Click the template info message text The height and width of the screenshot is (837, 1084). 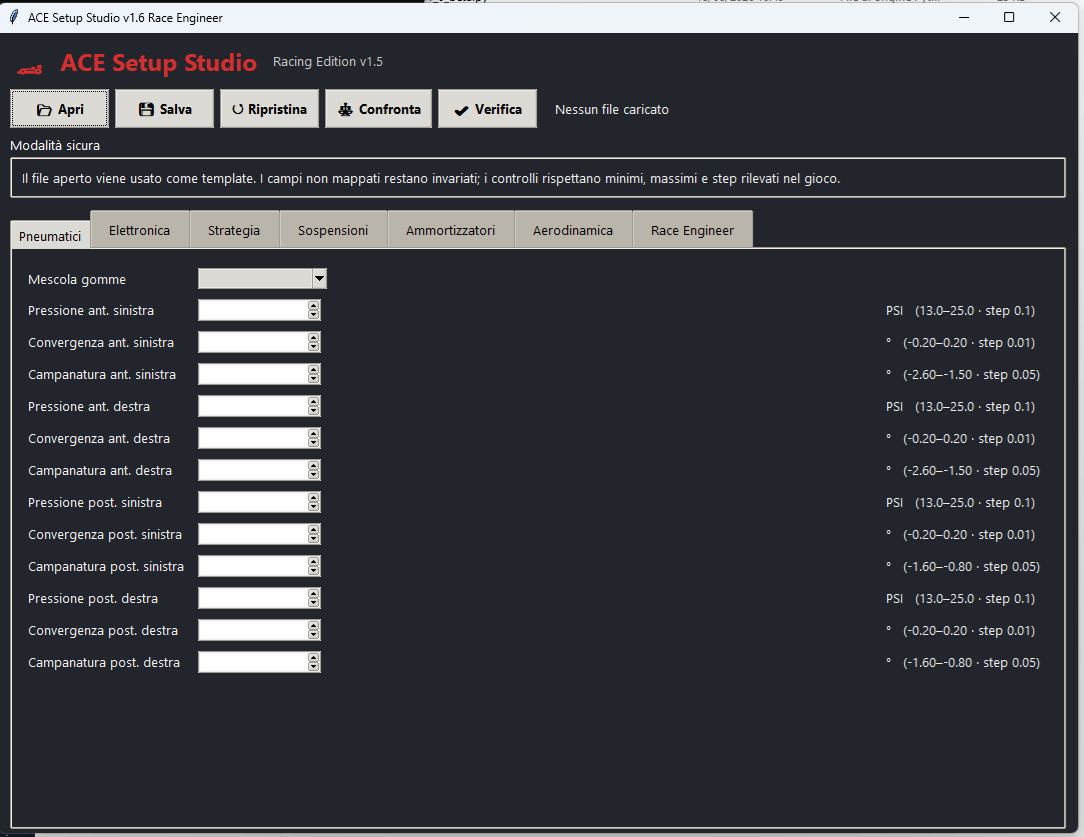(x=431, y=178)
